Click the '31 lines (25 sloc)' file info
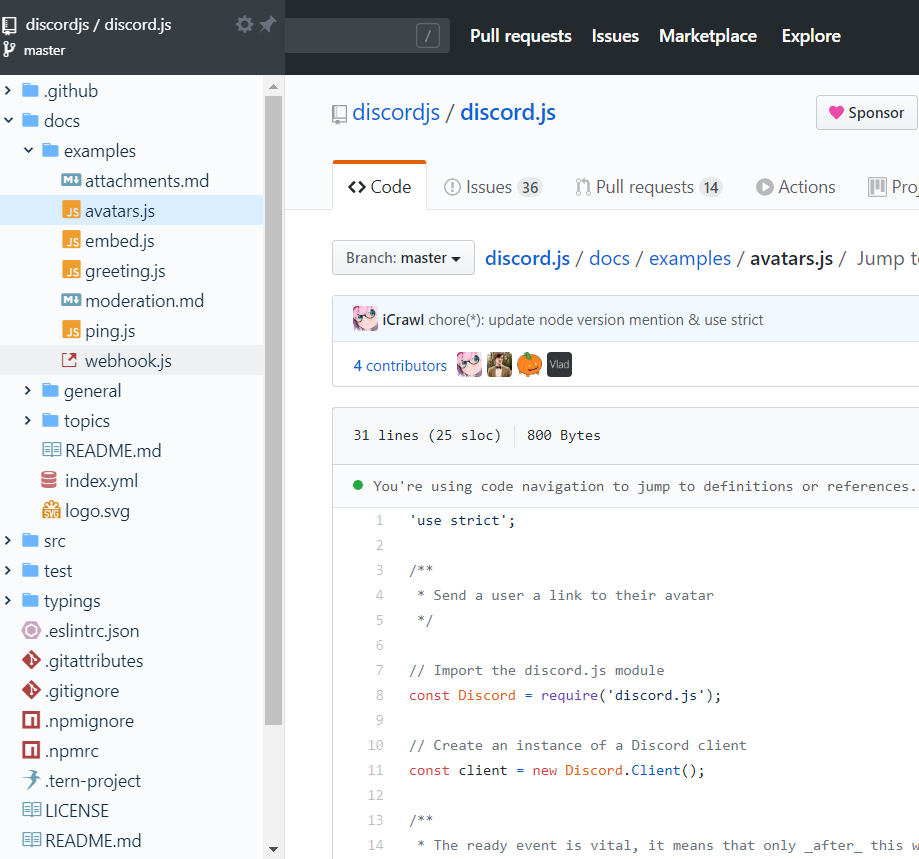 427,435
